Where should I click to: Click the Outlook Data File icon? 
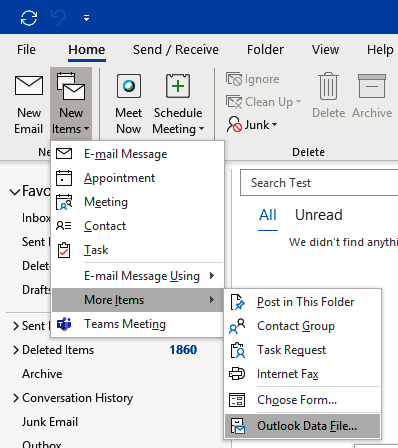(238, 426)
